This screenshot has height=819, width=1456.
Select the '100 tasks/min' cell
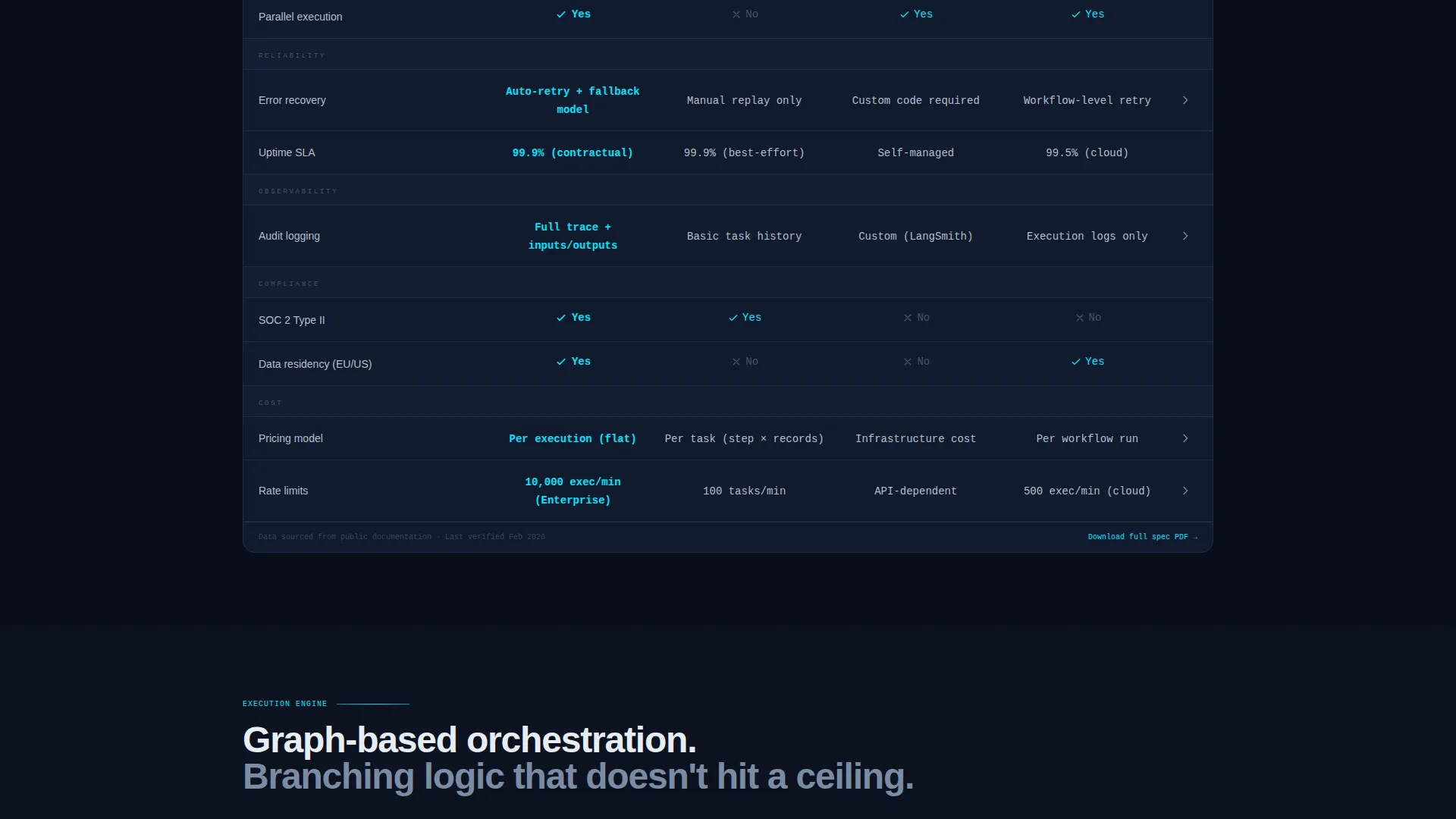[744, 491]
